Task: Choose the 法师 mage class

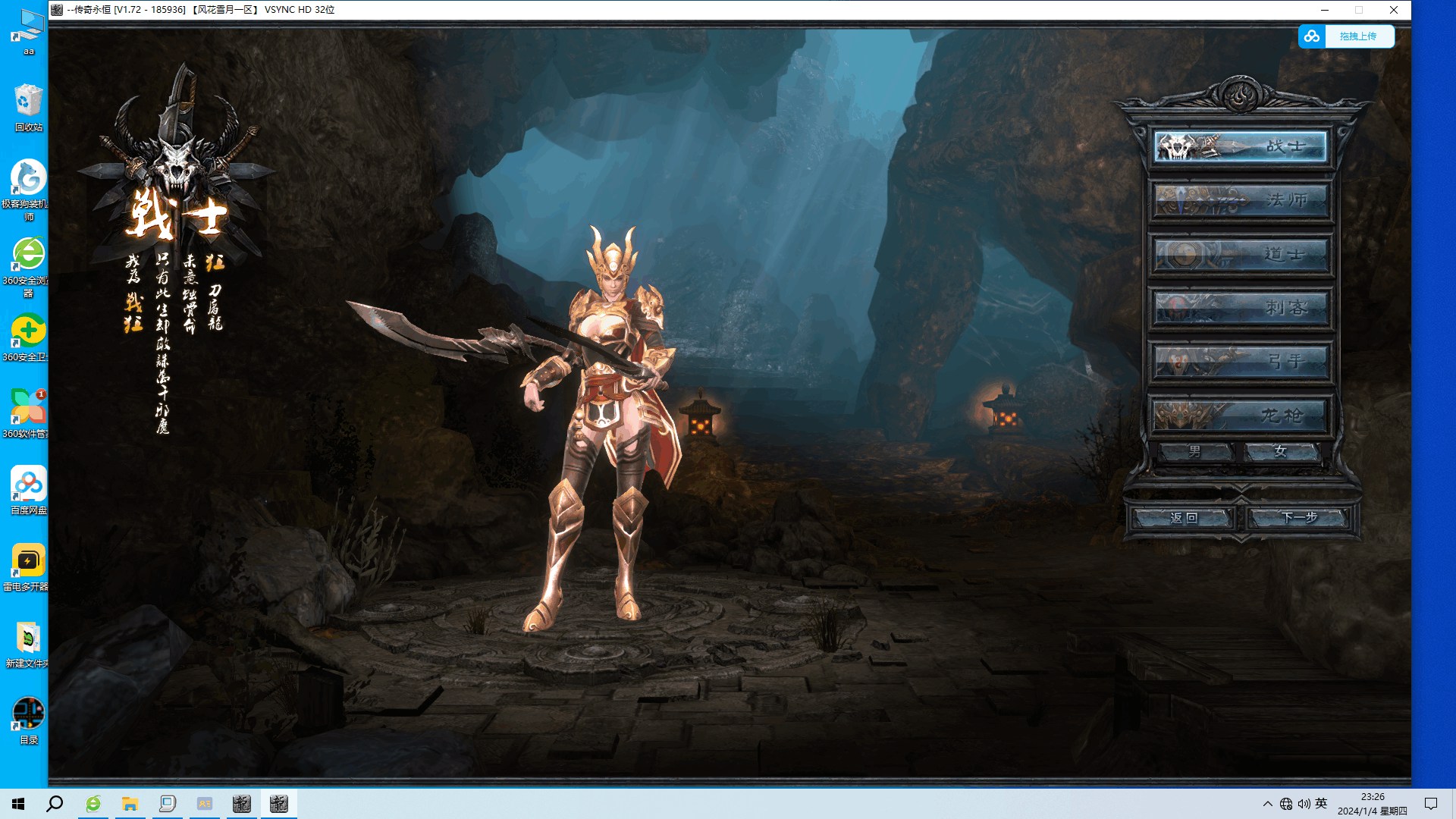Action: (1241, 200)
